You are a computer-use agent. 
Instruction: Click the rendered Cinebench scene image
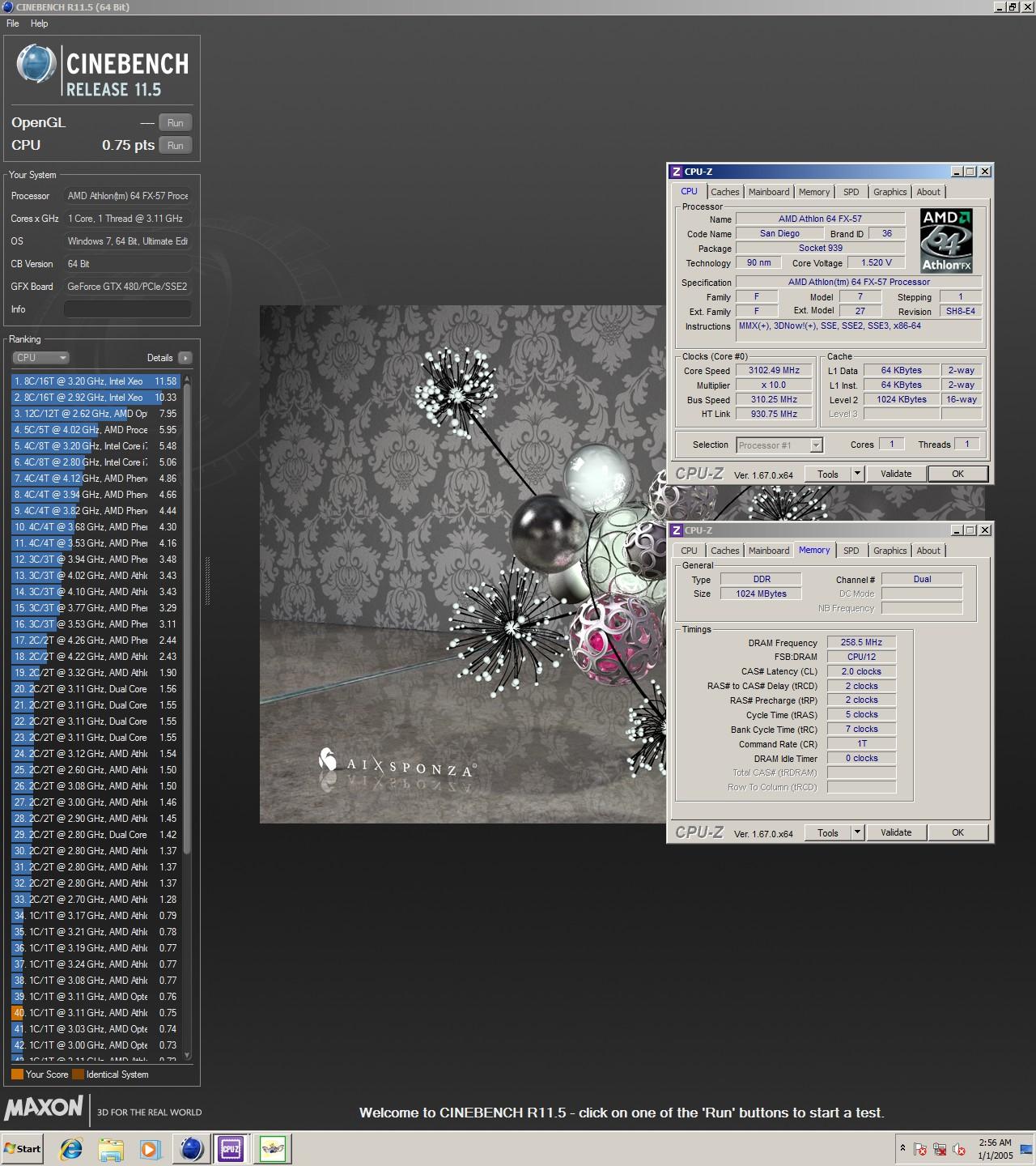point(463,564)
